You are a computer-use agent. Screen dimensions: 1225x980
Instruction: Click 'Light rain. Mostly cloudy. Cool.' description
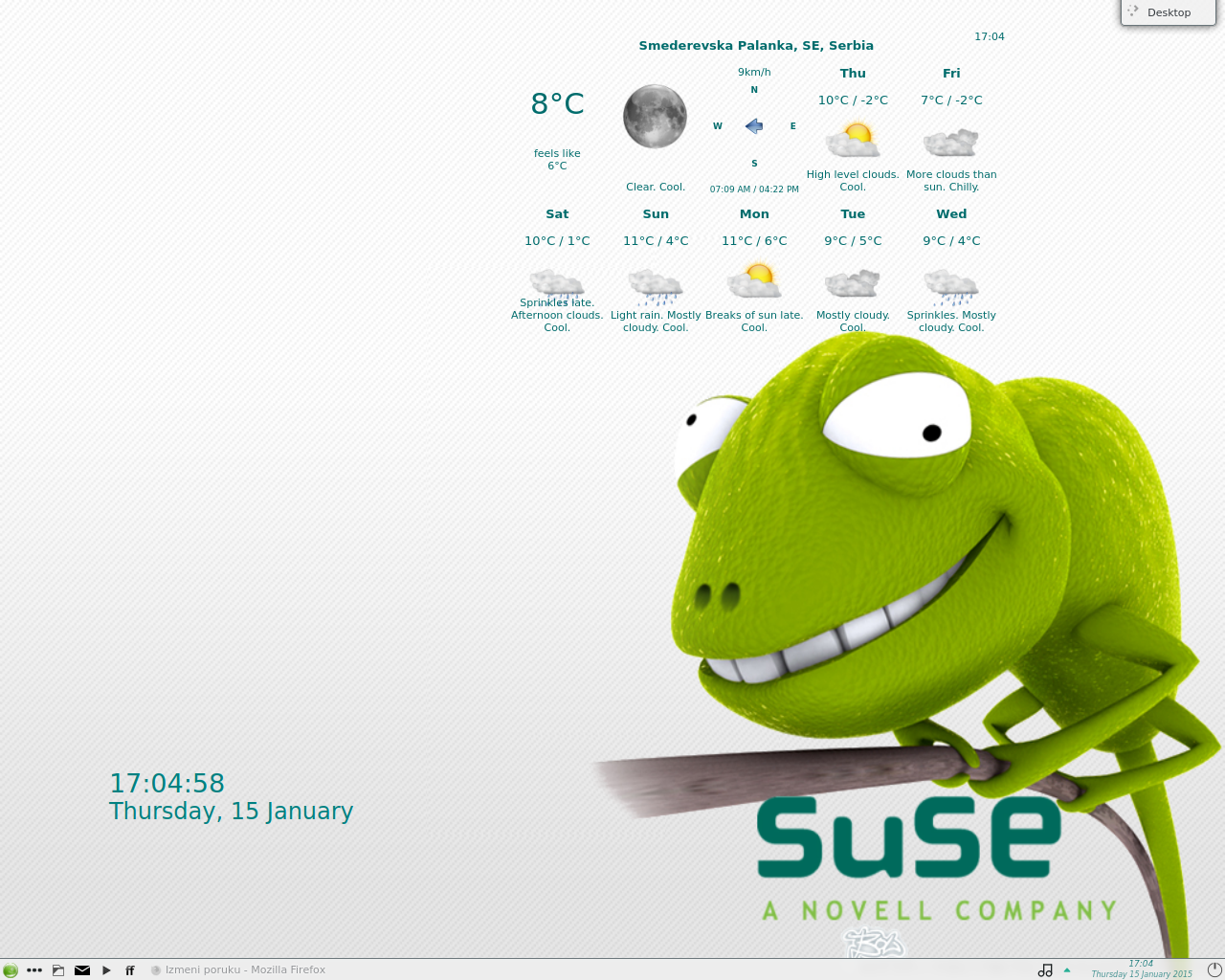coord(656,322)
